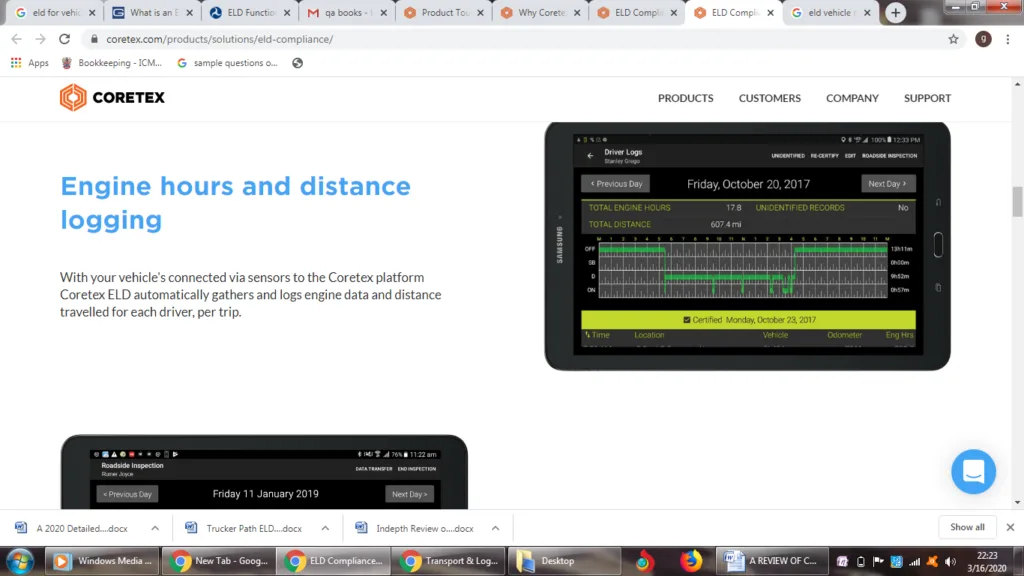The width and height of the screenshot is (1024, 576).
Task: Click the Roadside Inspection tablet screenshot
Action: point(264,472)
